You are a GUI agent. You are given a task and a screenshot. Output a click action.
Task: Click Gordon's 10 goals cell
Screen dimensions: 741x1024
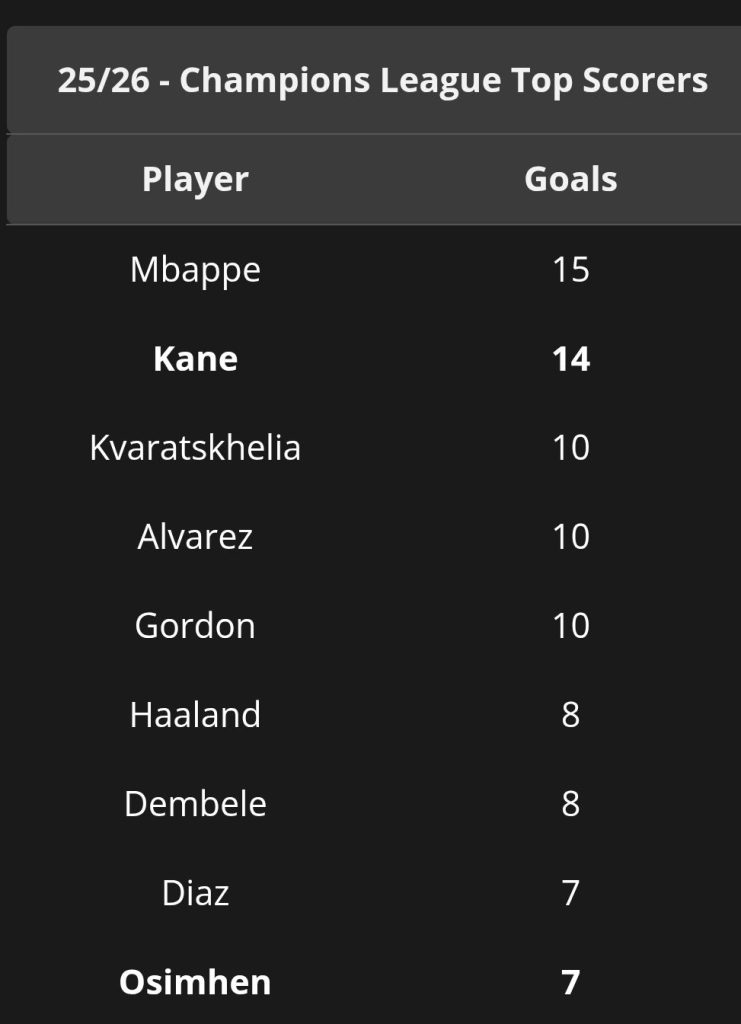click(x=571, y=626)
